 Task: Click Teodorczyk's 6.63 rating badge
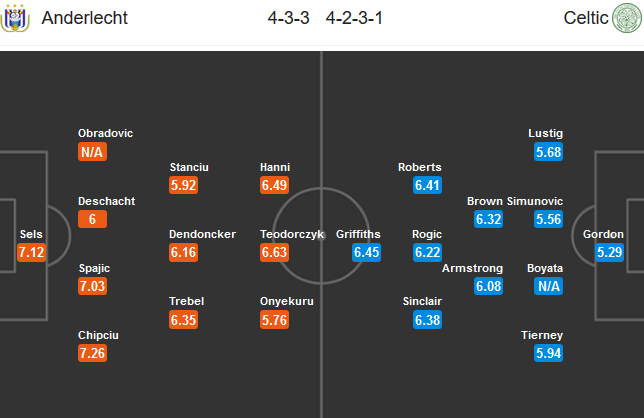pyautogui.click(x=274, y=252)
